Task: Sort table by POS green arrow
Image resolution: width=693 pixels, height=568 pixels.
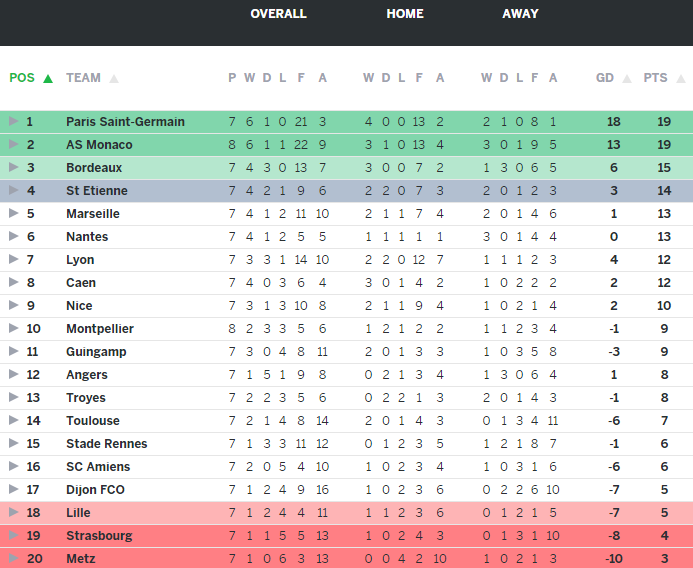Action: 48,78
